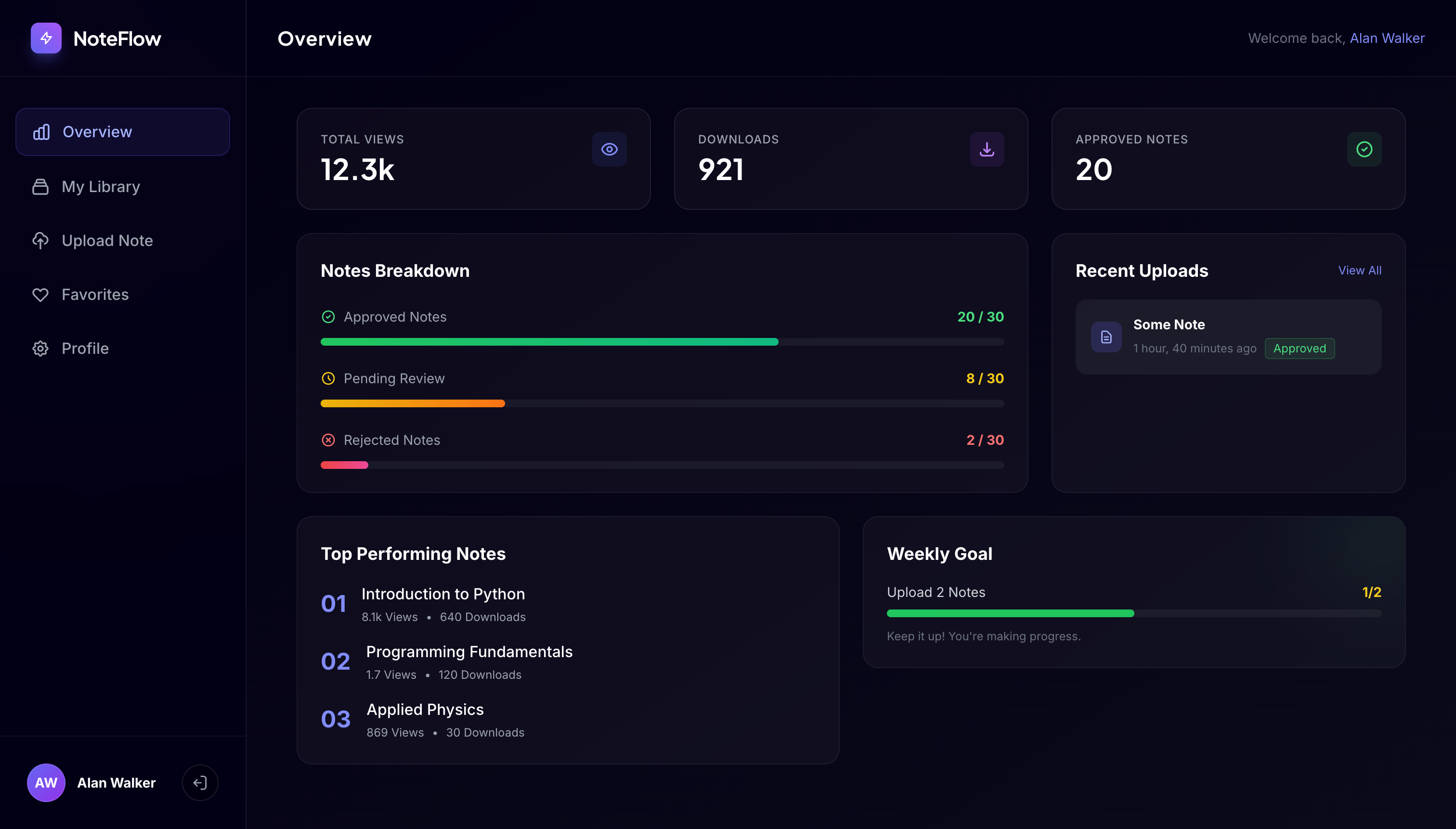Click the Pending Review clock icon

click(x=328, y=378)
